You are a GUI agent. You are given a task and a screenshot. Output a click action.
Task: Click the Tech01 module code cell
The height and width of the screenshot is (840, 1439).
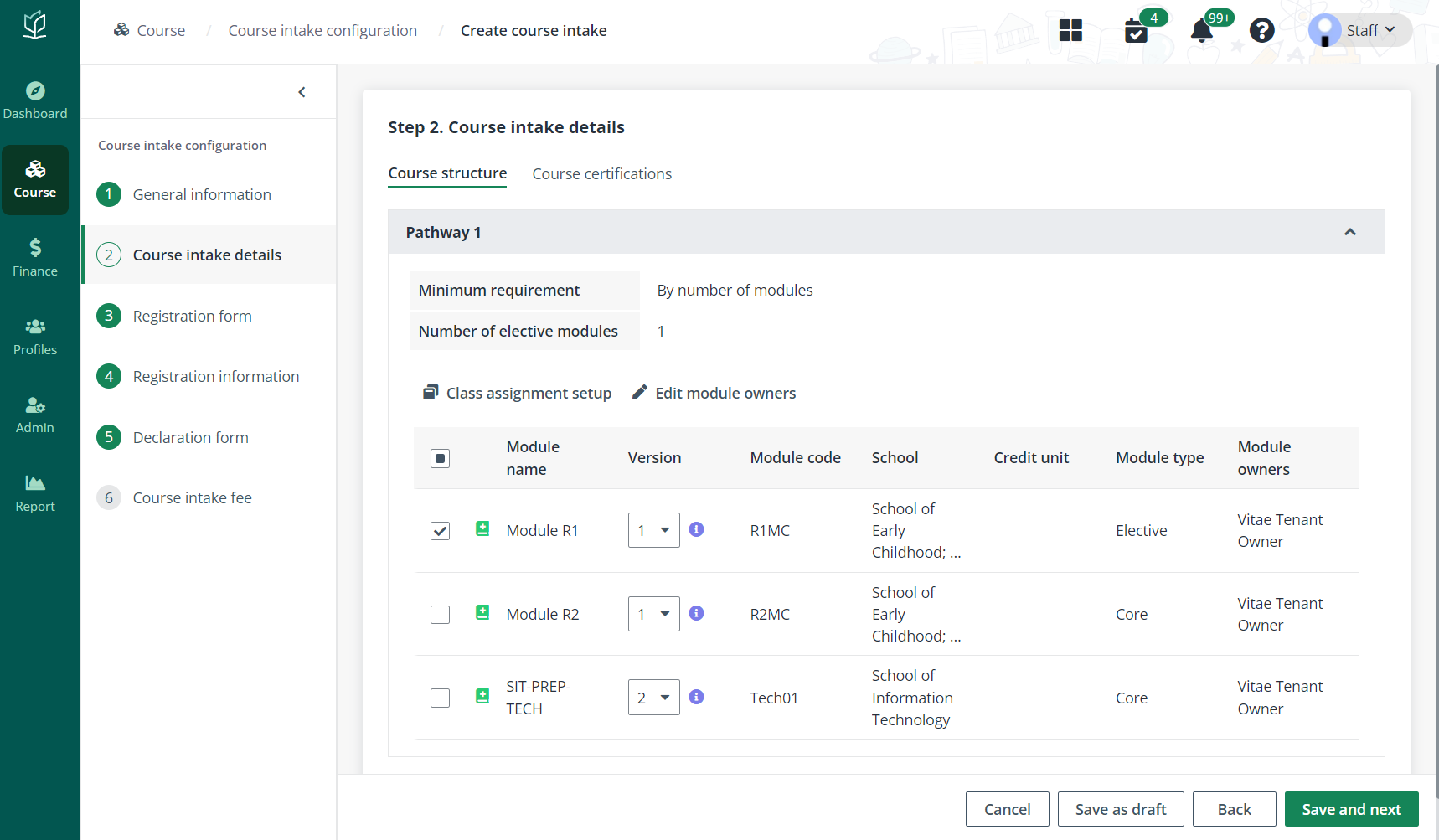[774, 698]
